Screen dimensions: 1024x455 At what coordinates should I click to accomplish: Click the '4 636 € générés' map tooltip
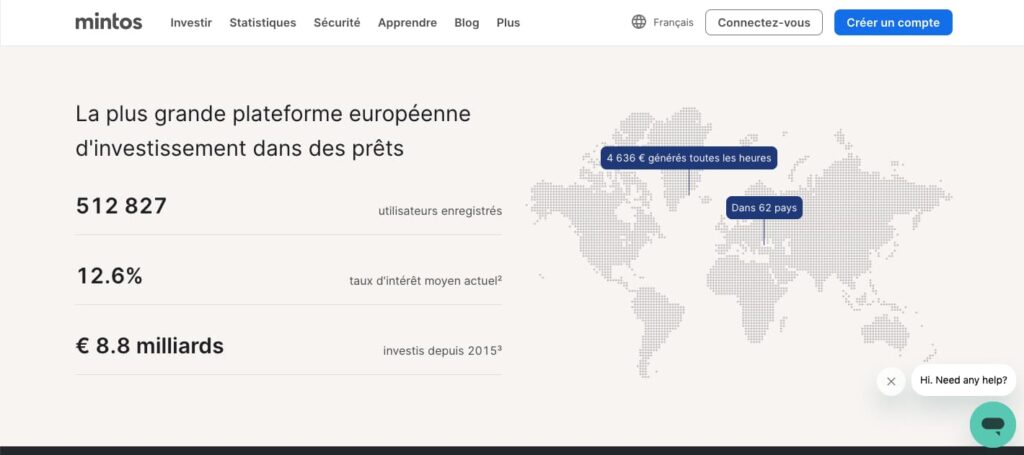pos(689,158)
